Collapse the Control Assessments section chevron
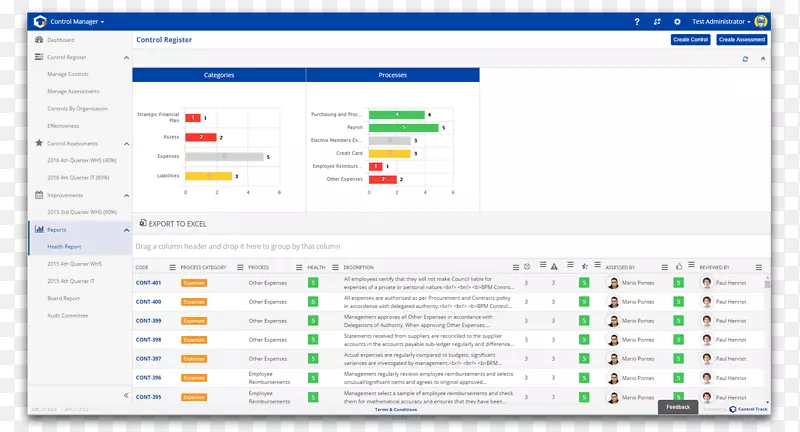 (x=126, y=144)
